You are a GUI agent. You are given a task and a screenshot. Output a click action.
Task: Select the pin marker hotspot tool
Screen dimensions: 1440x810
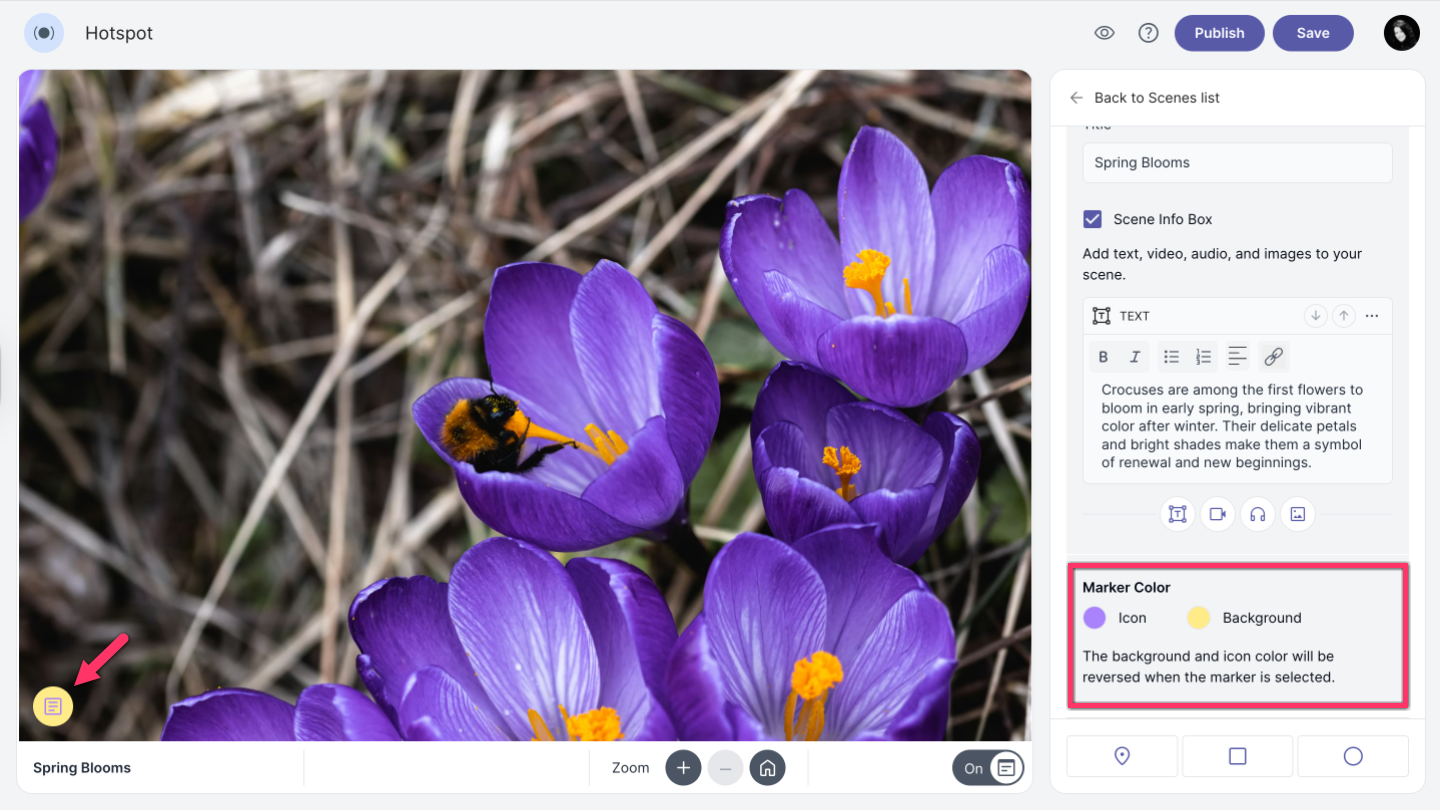coord(1122,756)
